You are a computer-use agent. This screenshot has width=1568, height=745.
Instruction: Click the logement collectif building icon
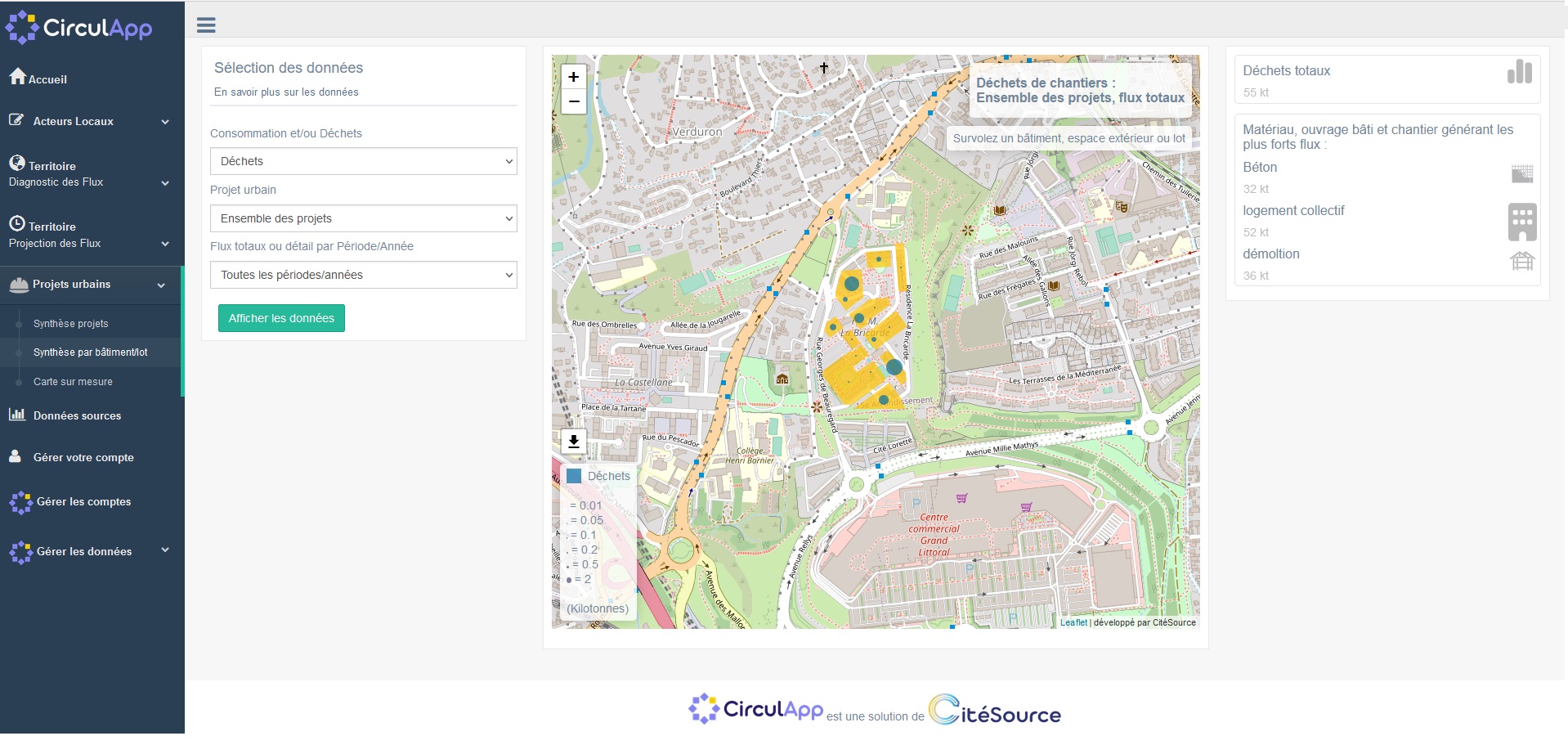point(1521,222)
